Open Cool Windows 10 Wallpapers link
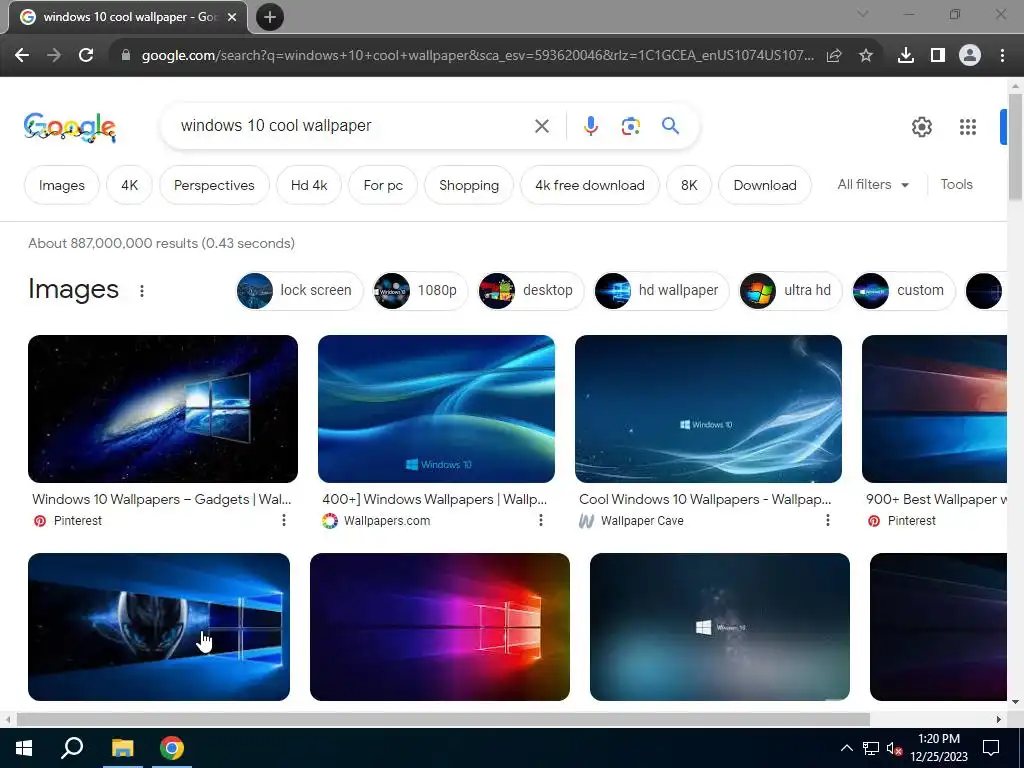 pos(705,500)
